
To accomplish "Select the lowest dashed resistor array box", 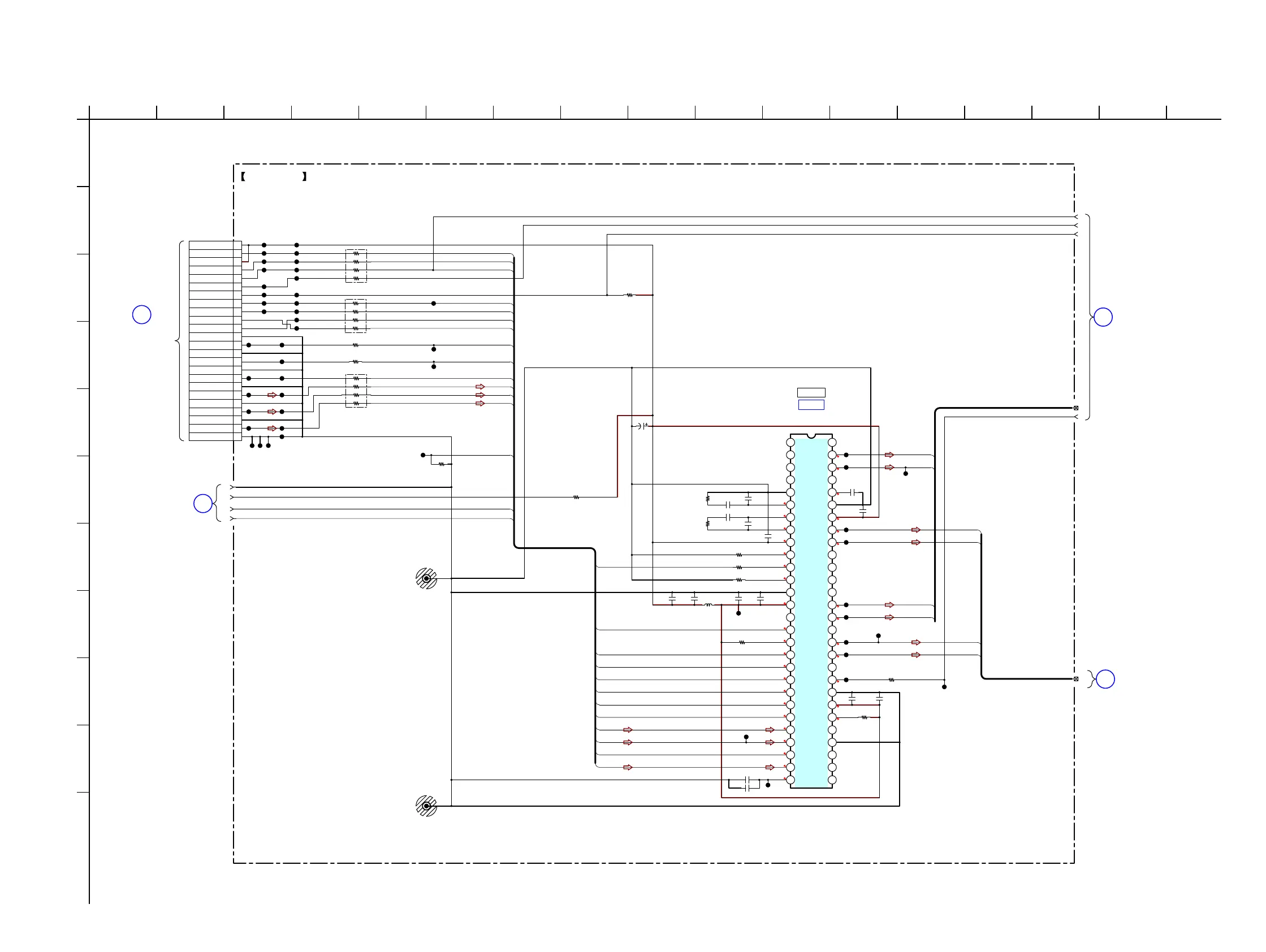I will (x=356, y=391).
